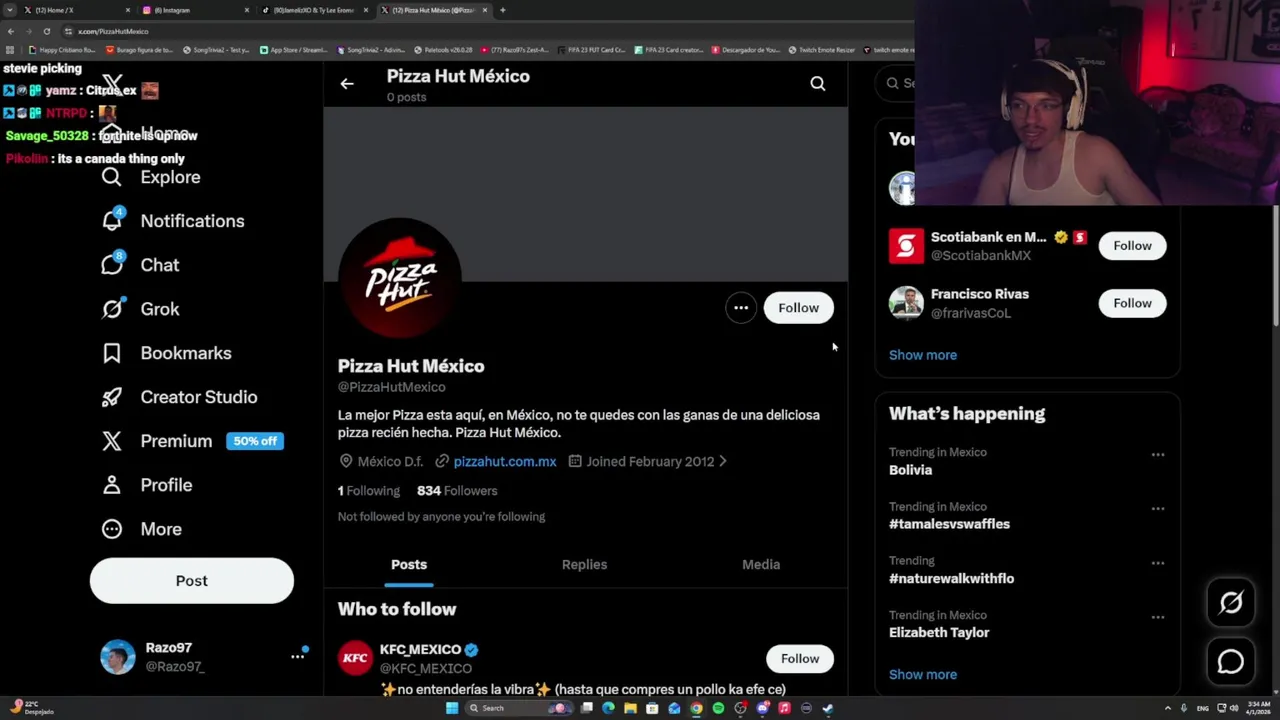
Task: Open the 834 Followers list
Action: (x=457, y=491)
